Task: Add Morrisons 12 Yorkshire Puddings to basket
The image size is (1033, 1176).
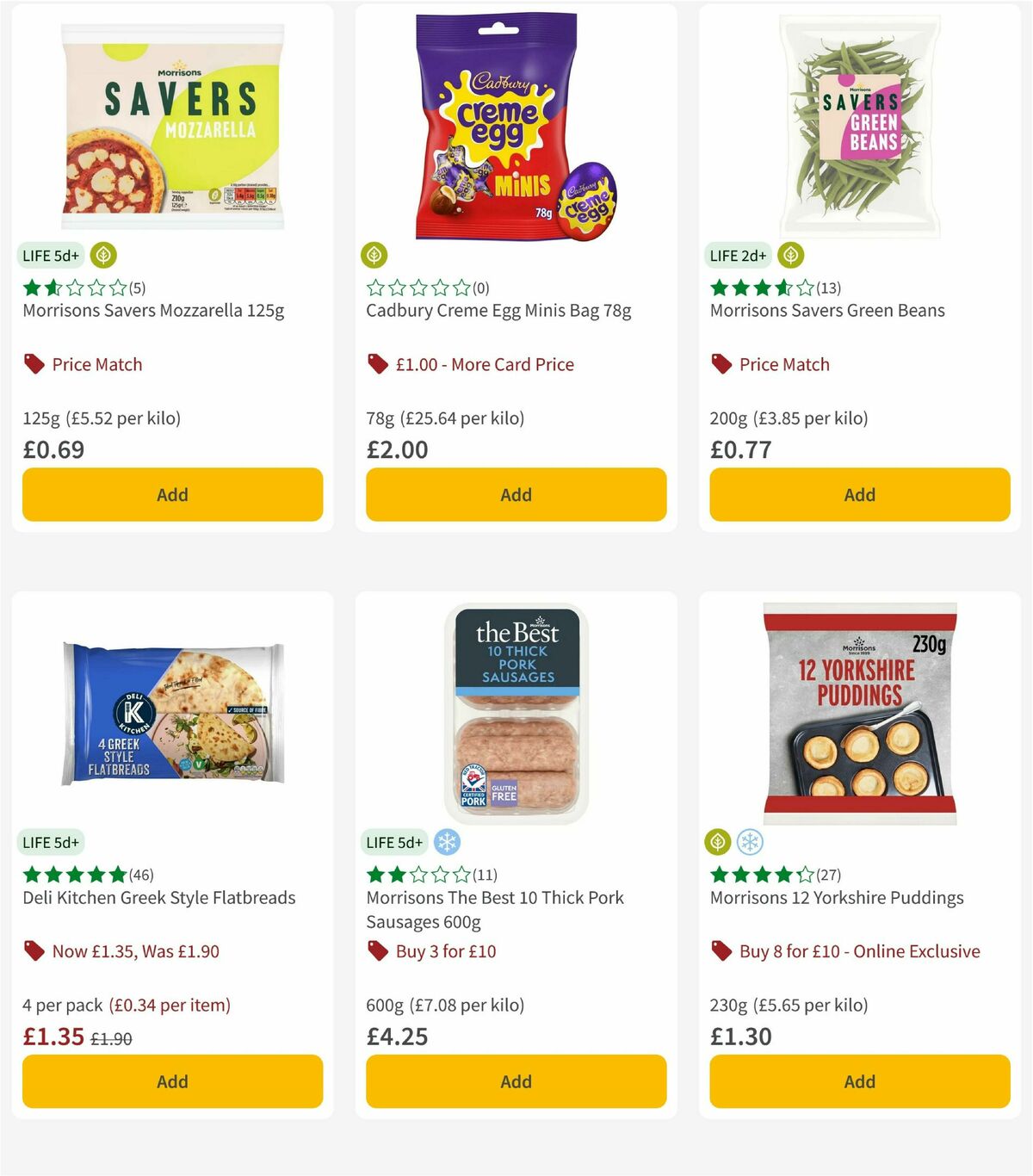Action: pyautogui.click(x=858, y=1081)
